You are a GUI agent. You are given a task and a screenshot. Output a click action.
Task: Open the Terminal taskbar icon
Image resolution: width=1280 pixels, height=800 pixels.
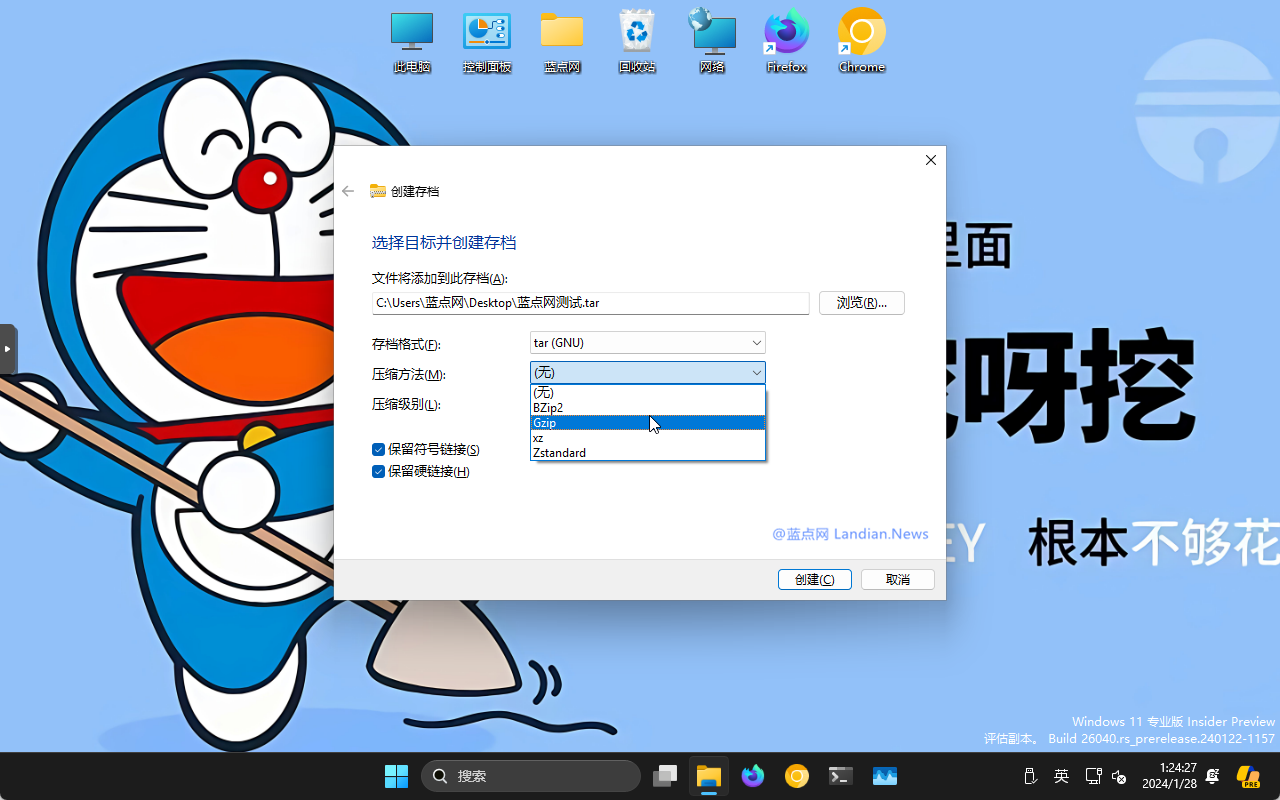point(841,776)
